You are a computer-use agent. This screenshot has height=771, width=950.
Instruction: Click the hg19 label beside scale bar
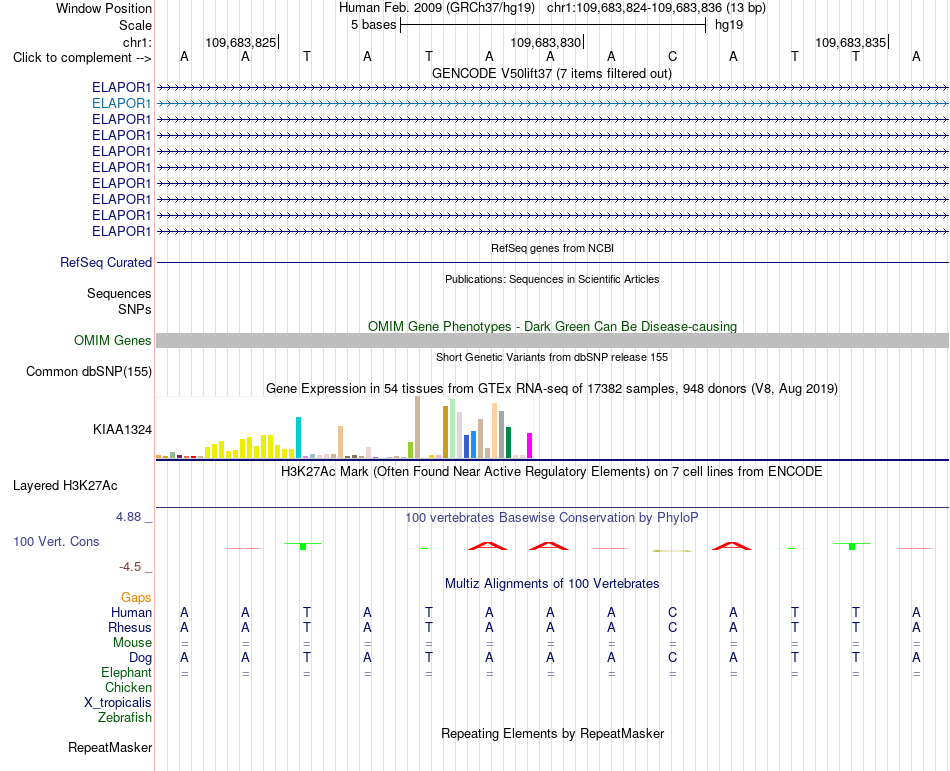[x=729, y=25]
